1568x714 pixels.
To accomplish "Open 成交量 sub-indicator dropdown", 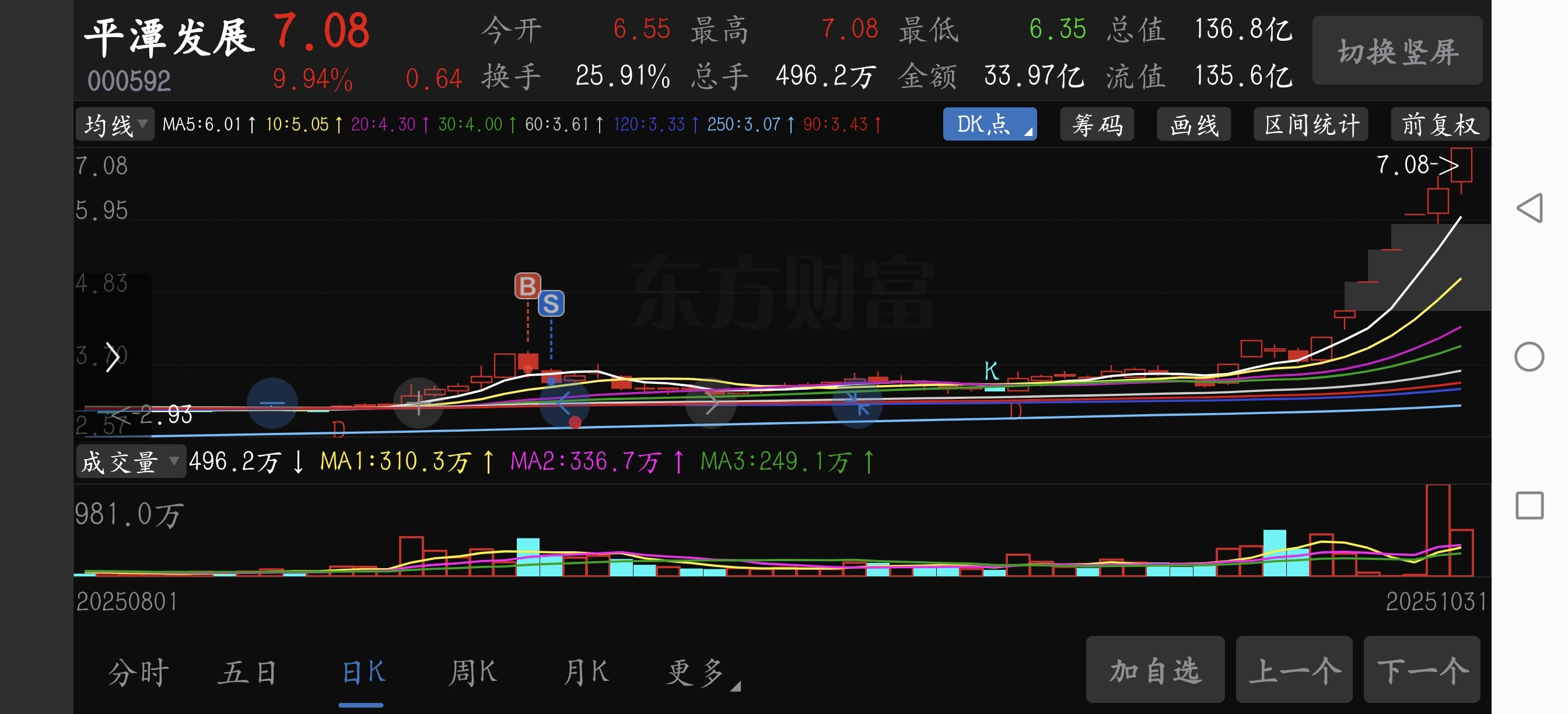I will tap(129, 462).
